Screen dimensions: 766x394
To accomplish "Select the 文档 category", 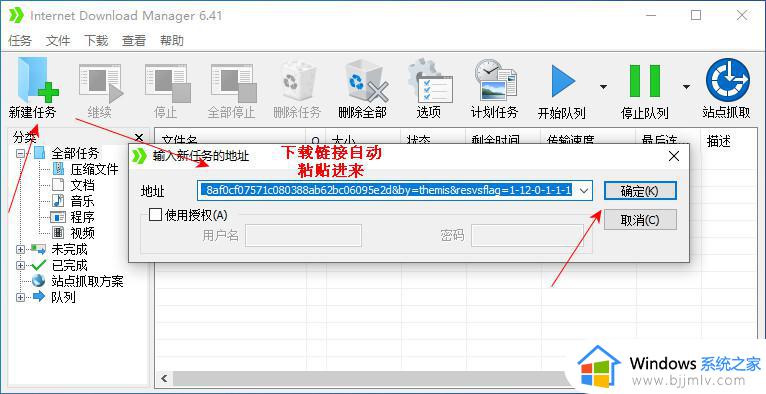I will [x=83, y=186].
